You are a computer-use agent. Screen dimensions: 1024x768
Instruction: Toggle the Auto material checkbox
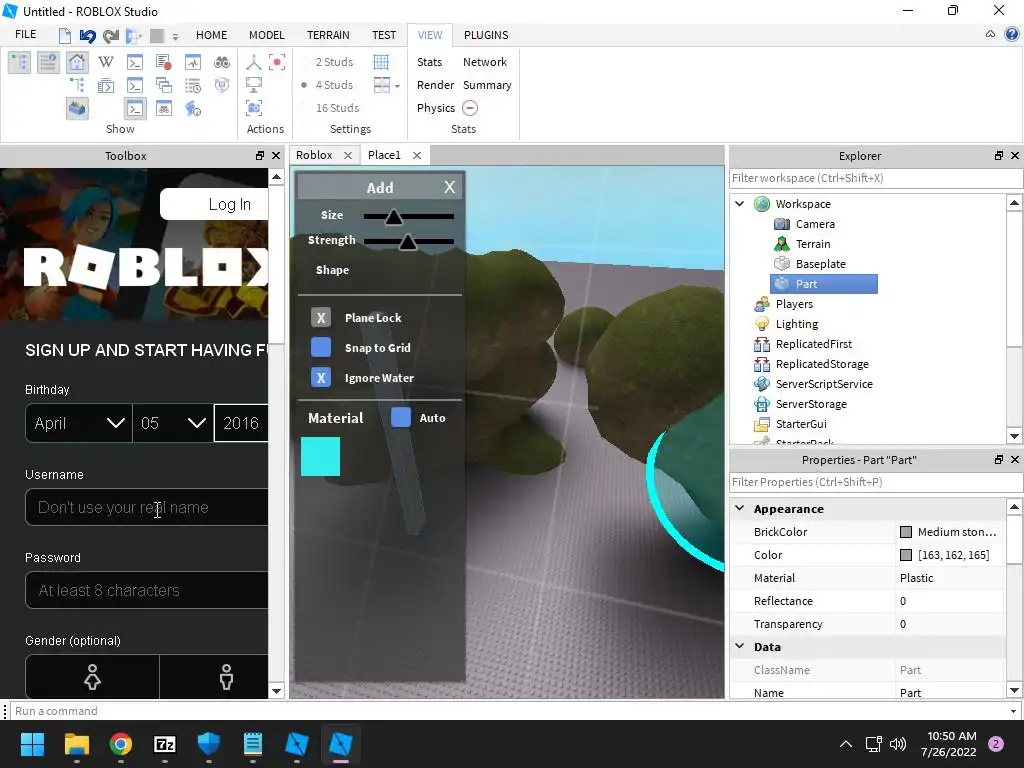tap(401, 417)
